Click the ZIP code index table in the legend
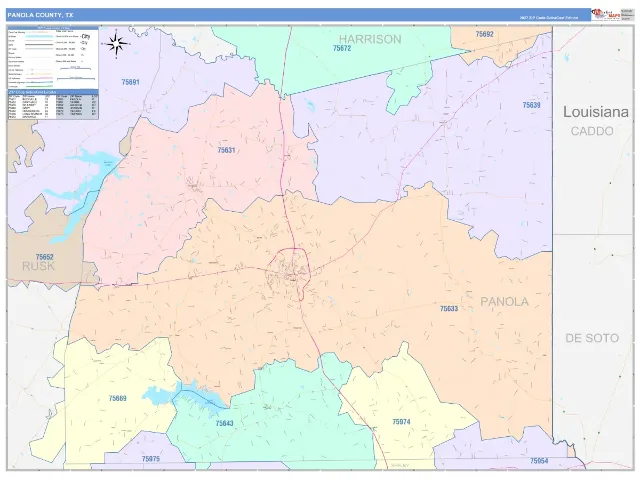This screenshot has width=640, height=480. click(53, 105)
